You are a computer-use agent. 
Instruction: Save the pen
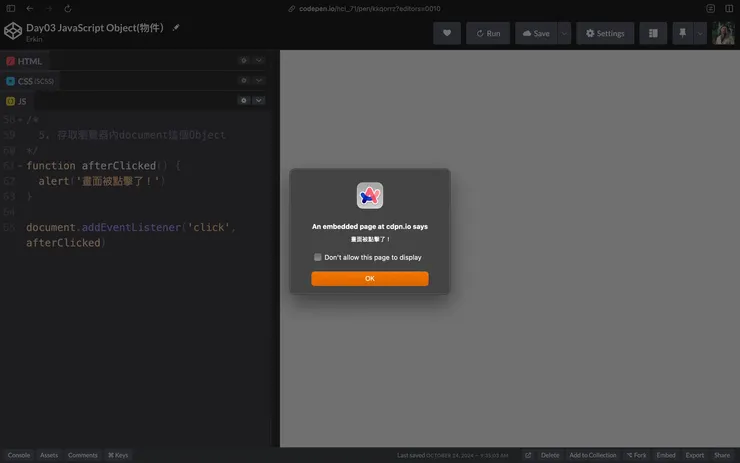(536, 33)
